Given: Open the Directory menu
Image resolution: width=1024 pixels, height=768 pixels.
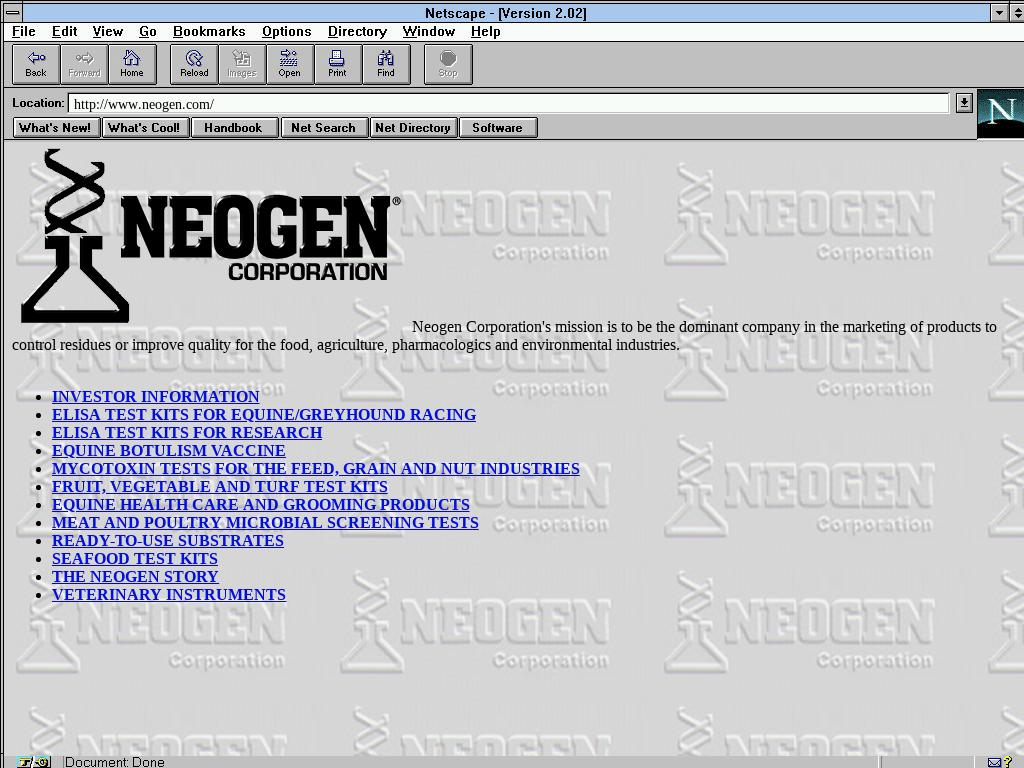Looking at the screenshot, I should pos(357,32).
